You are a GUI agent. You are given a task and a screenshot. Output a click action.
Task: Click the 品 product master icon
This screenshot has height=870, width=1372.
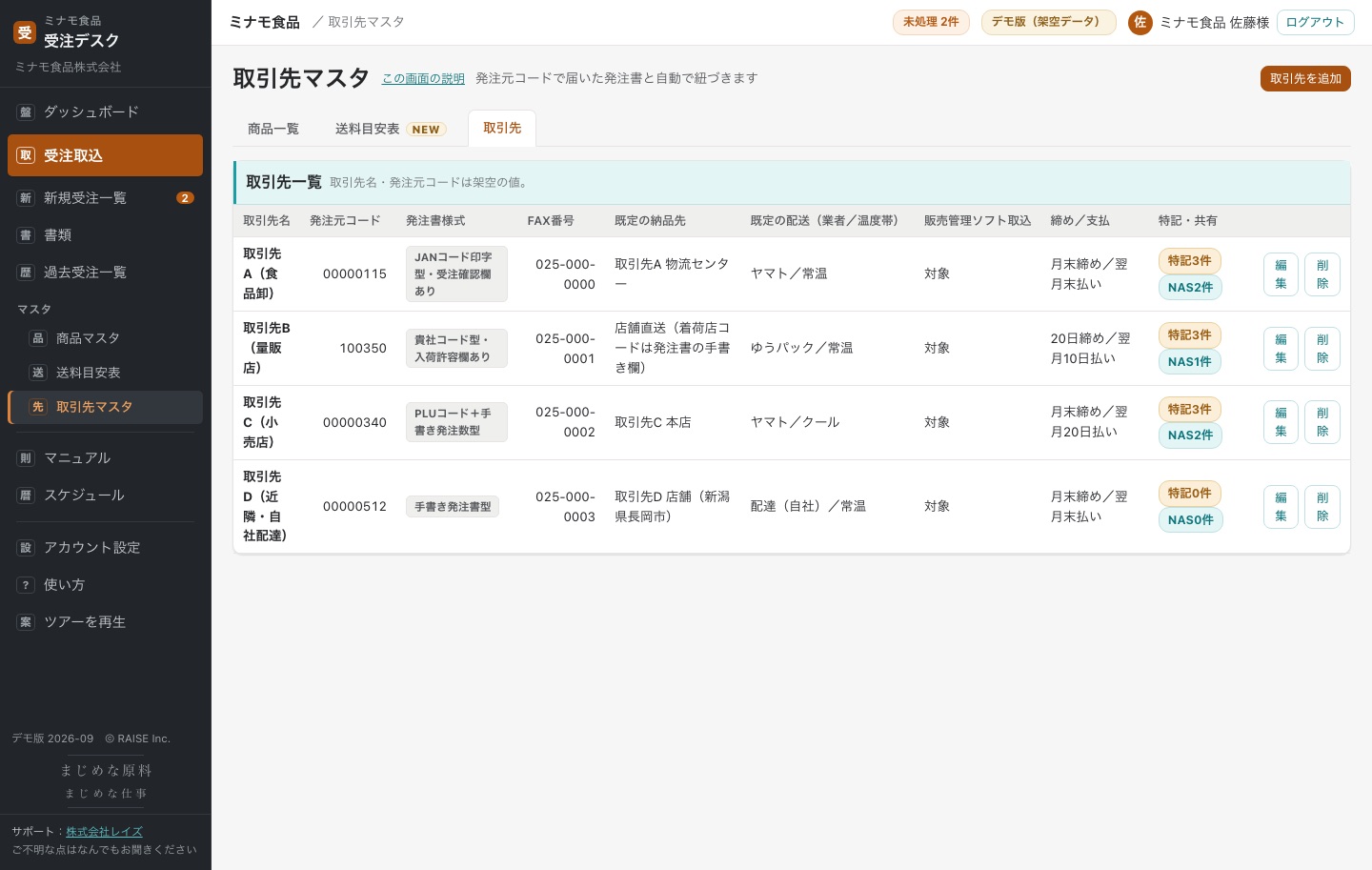coord(38,338)
